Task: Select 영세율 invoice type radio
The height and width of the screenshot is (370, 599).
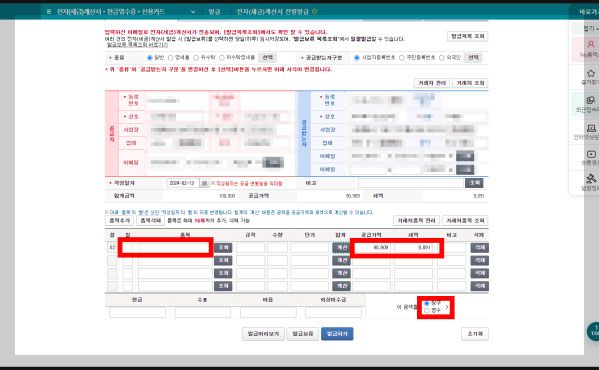Action: [171, 58]
